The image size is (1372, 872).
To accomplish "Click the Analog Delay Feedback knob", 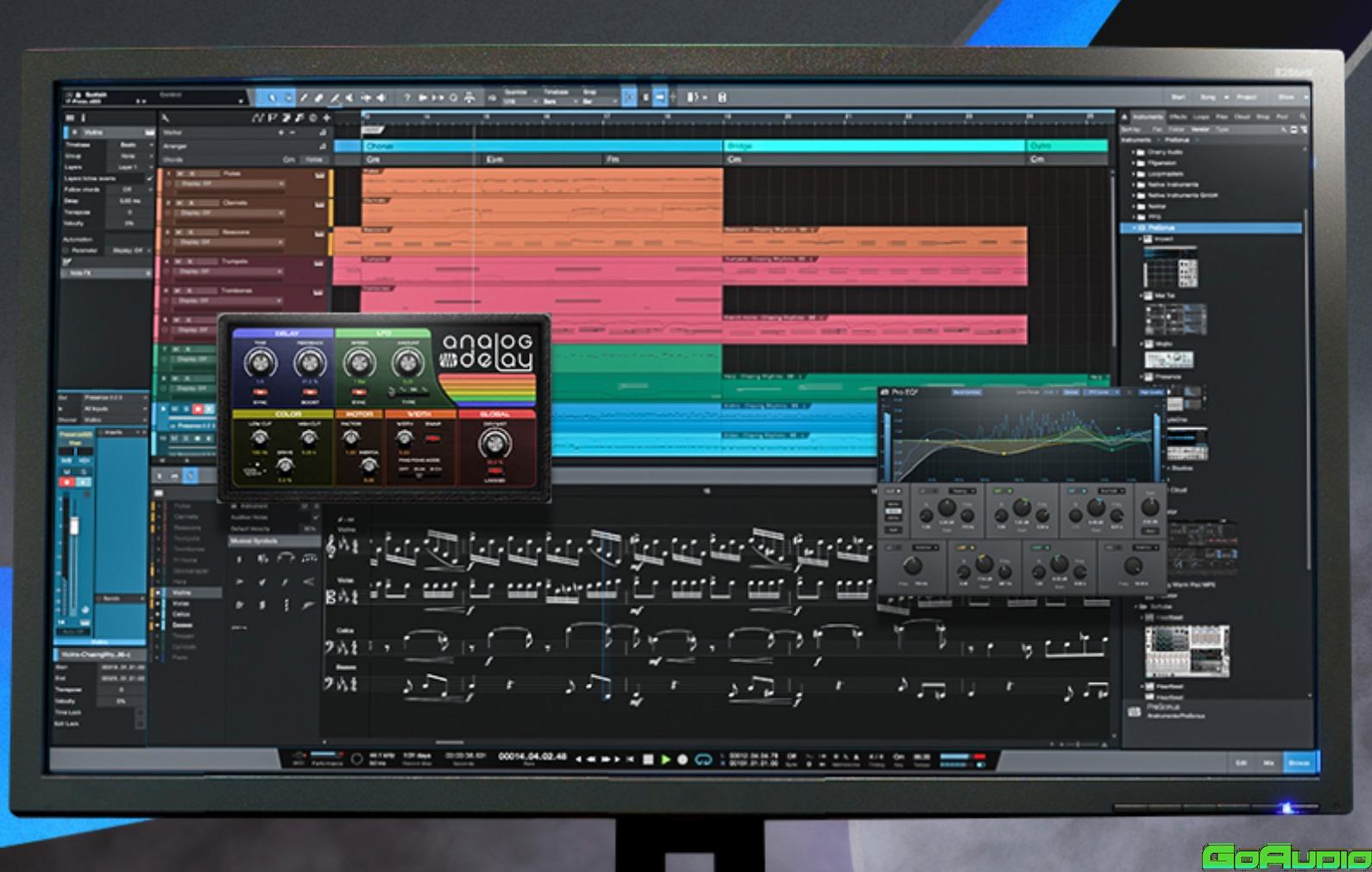I will 310,363.
